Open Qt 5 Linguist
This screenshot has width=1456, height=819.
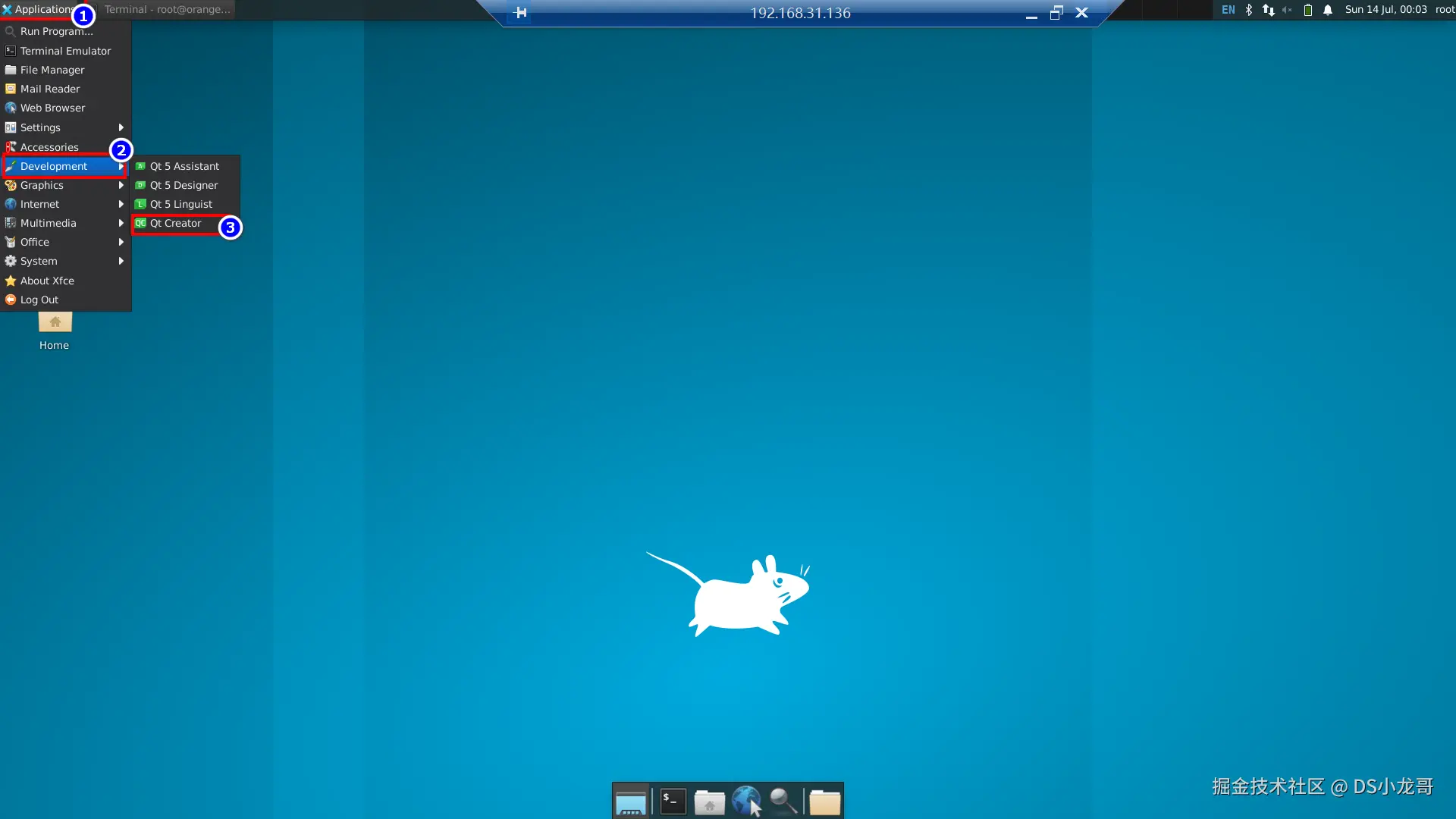tap(180, 204)
